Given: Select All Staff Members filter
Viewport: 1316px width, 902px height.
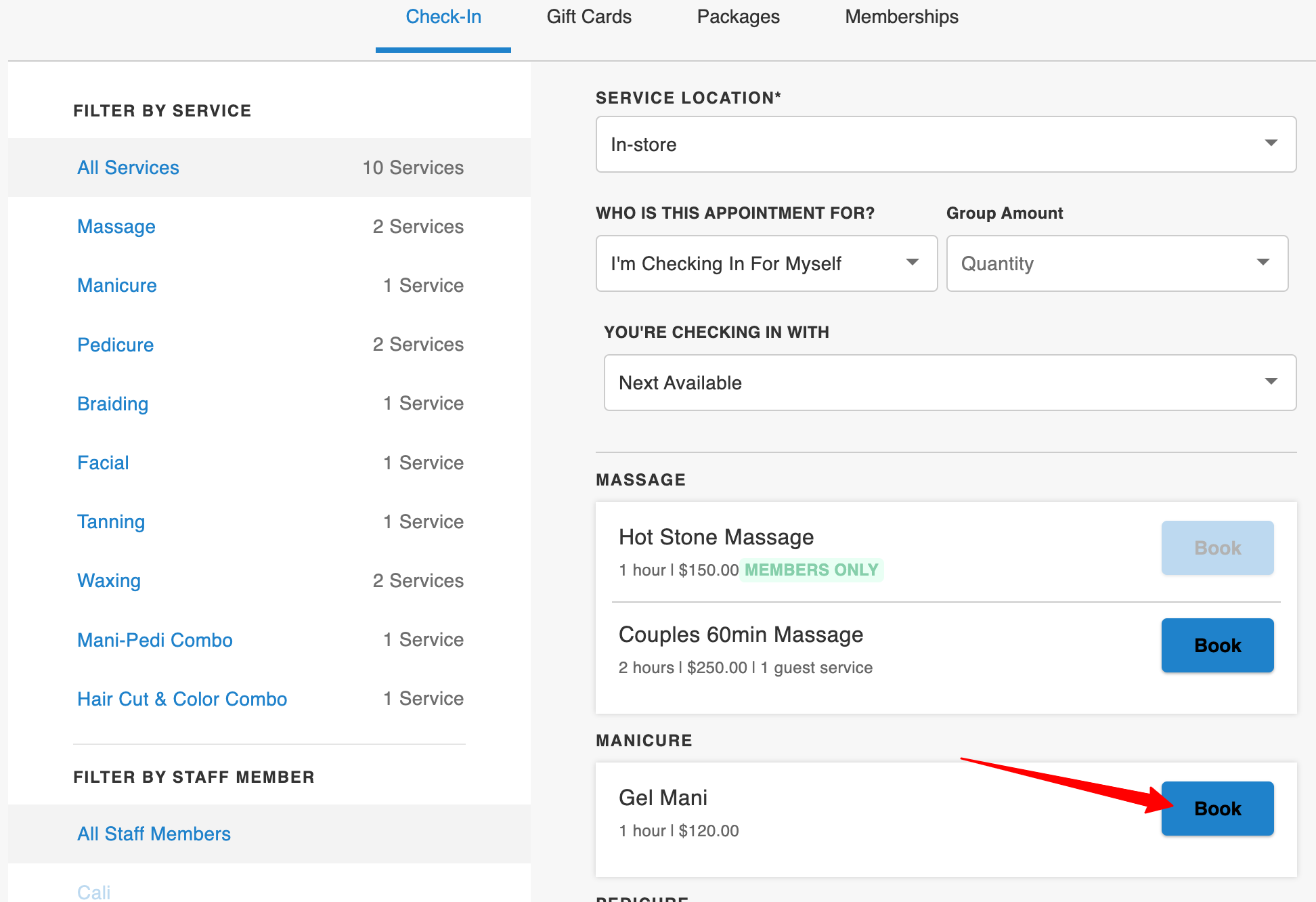Looking at the screenshot, I should tap(154, 834).
